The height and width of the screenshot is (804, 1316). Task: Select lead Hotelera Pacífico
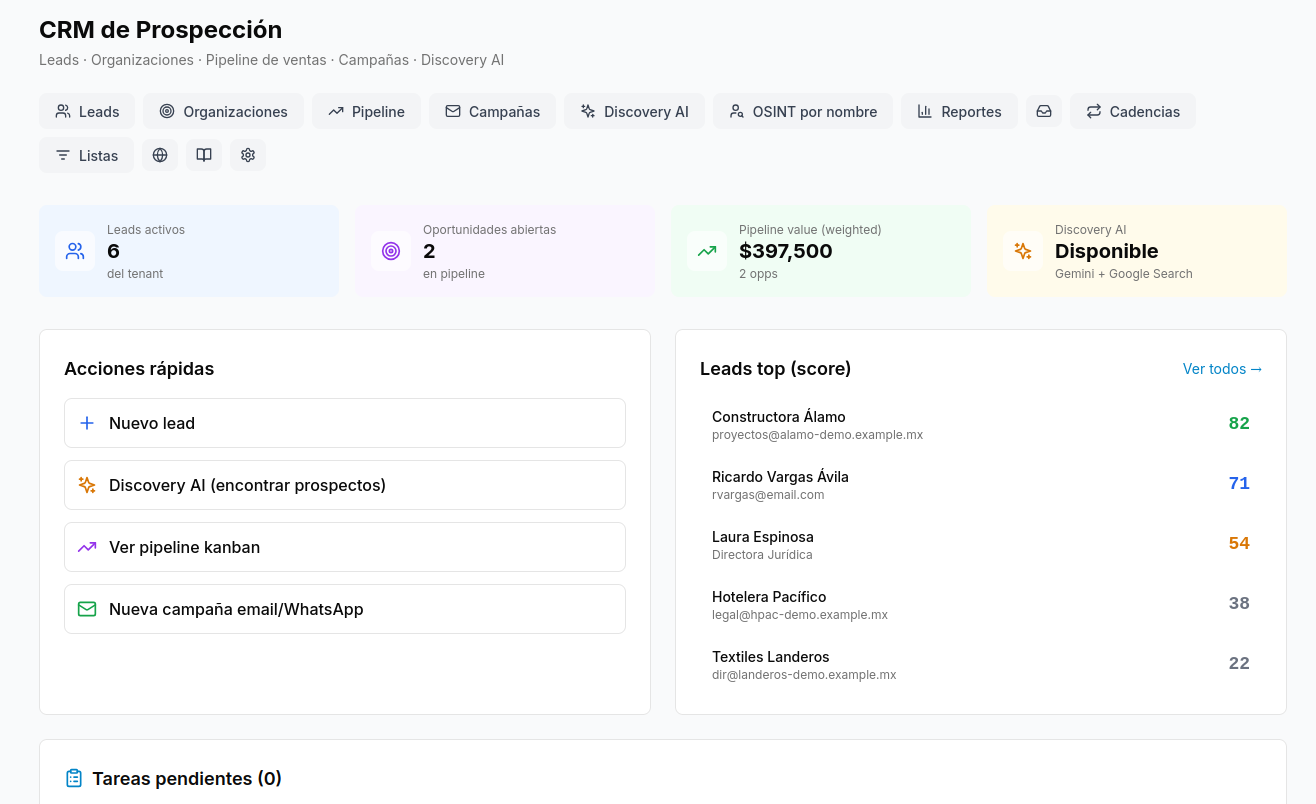(x=981, y=604)
